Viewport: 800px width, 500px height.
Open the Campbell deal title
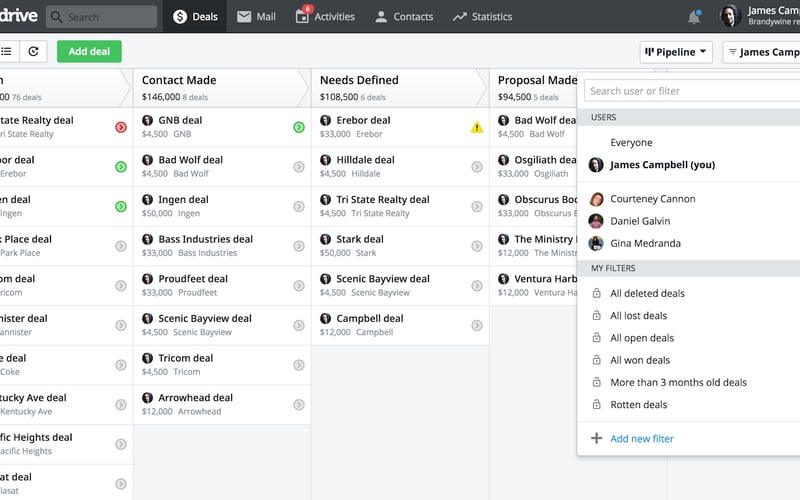(370, 319)
